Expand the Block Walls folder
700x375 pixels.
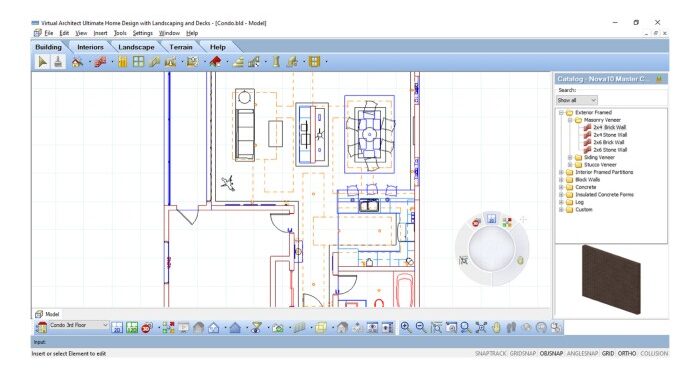(x=561, y=180)
